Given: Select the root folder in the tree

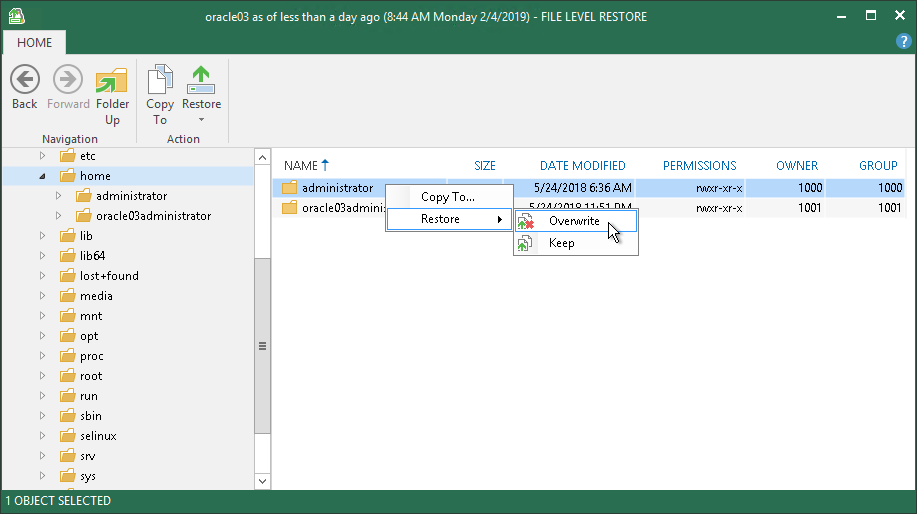Looking at the screenshot, I should tap(91, 376).
